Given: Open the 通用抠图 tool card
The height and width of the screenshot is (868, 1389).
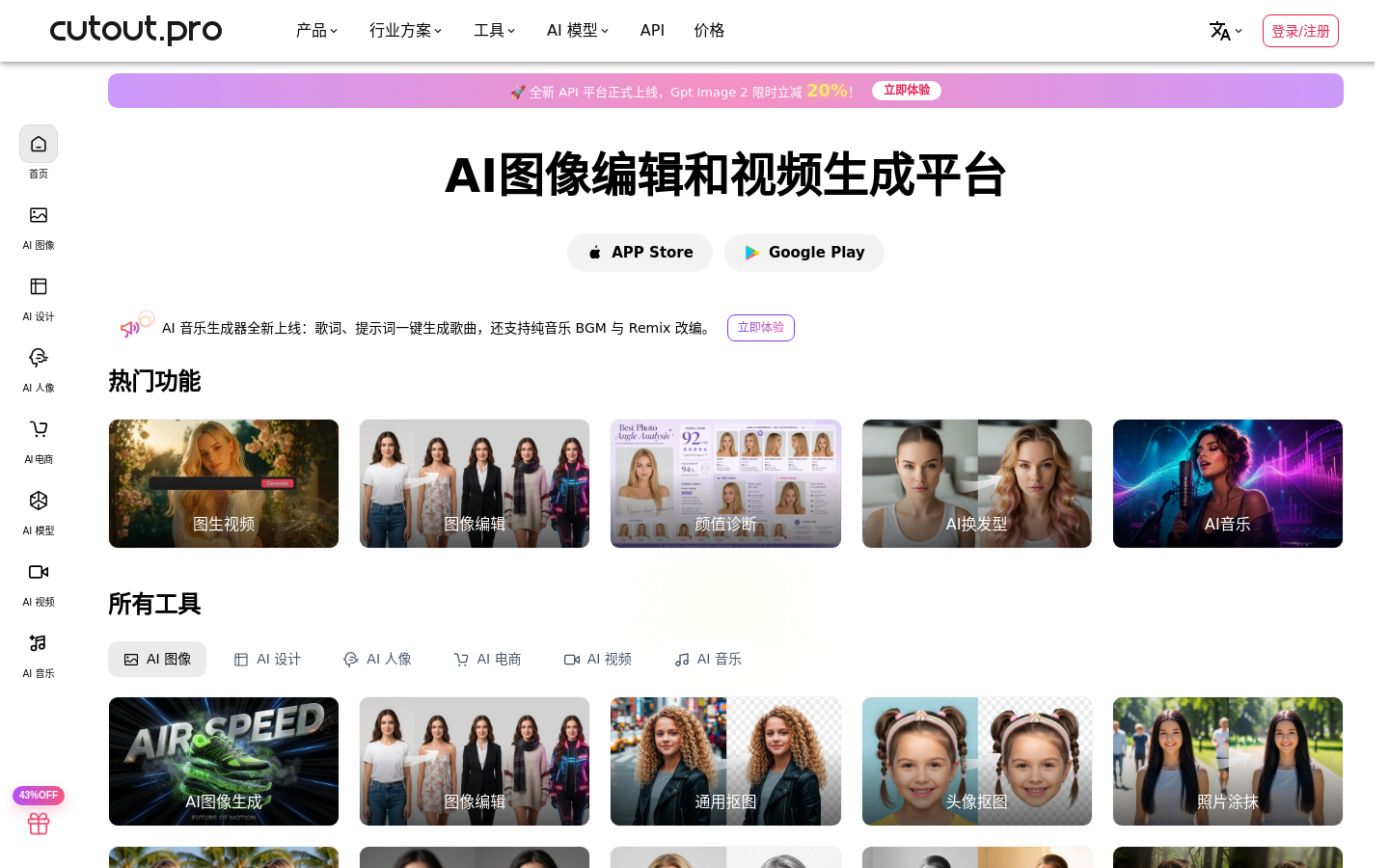Looking at the screenshot, I should click(x=725, y=761).
